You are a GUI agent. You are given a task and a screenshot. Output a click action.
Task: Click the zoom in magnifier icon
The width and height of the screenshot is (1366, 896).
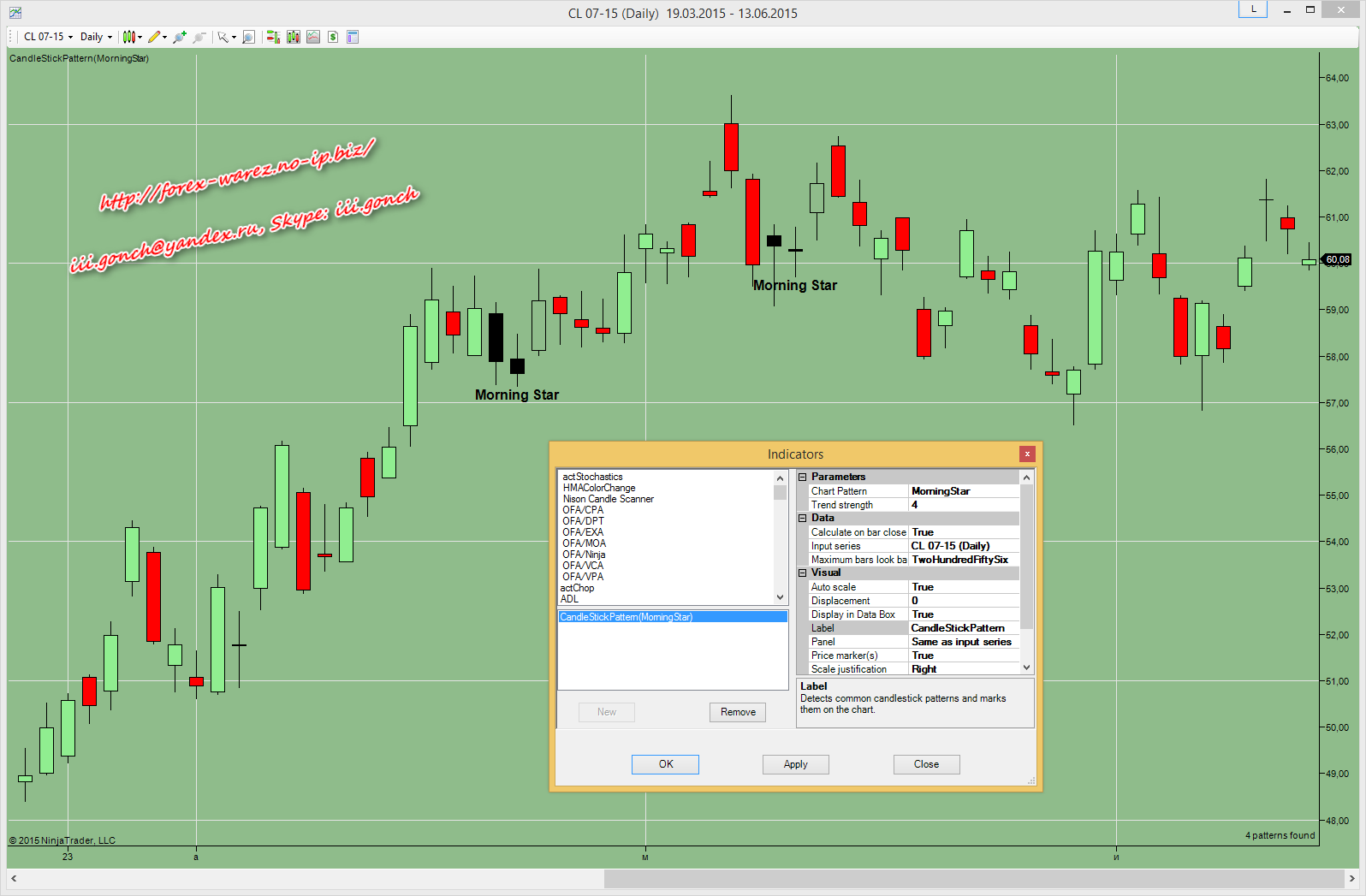tap(179, 37)
